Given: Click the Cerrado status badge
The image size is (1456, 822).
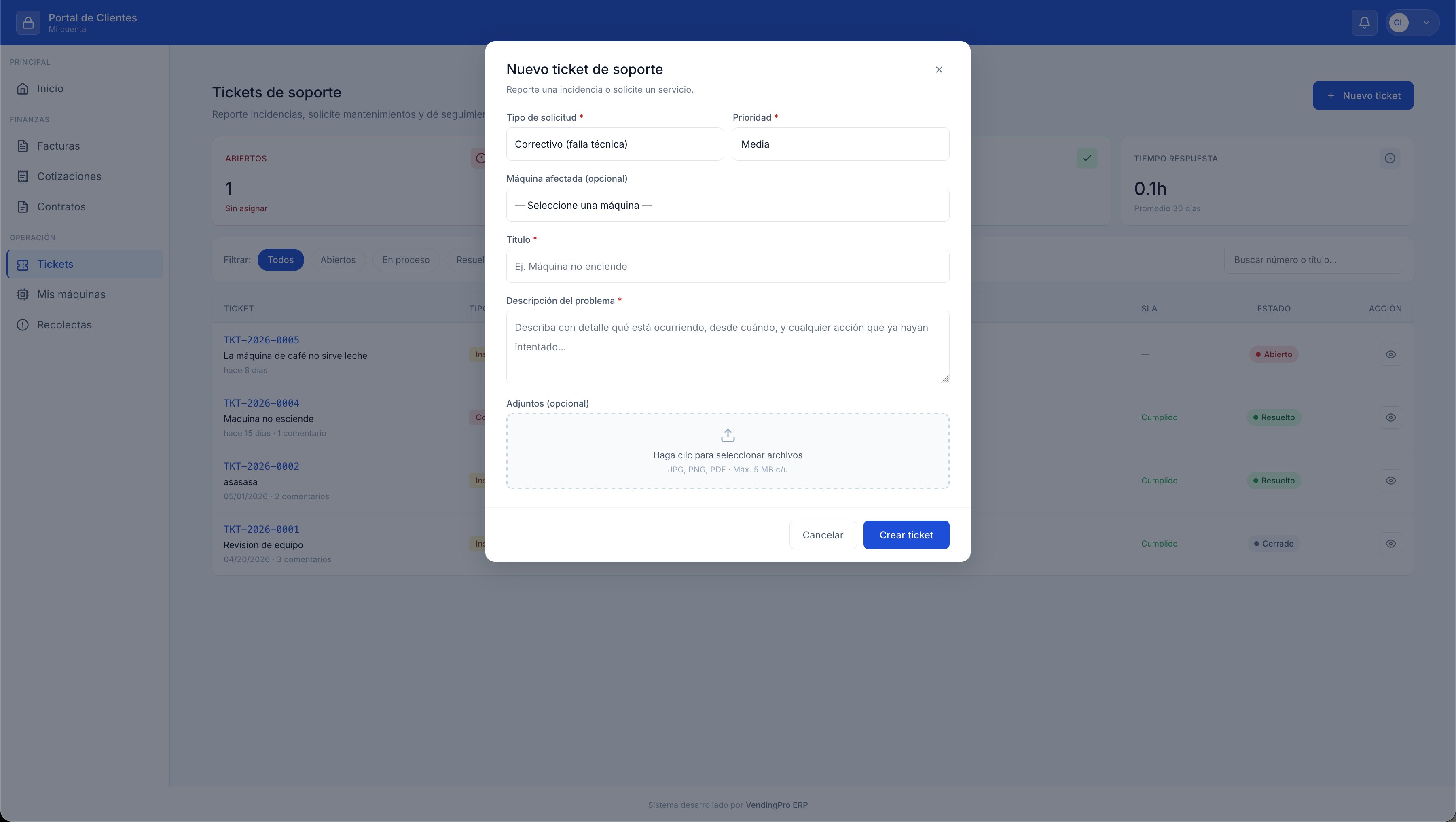Looking at the screenshot, I should click(1274, 544).
